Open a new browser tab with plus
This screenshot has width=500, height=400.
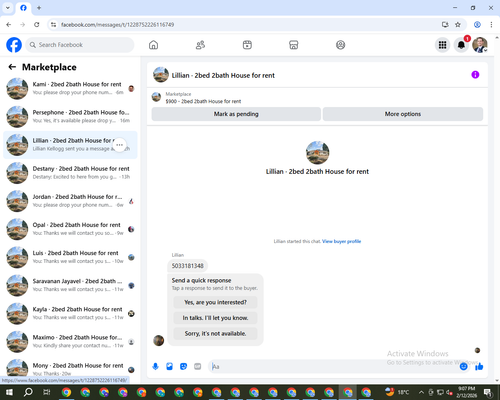point(39,8)
